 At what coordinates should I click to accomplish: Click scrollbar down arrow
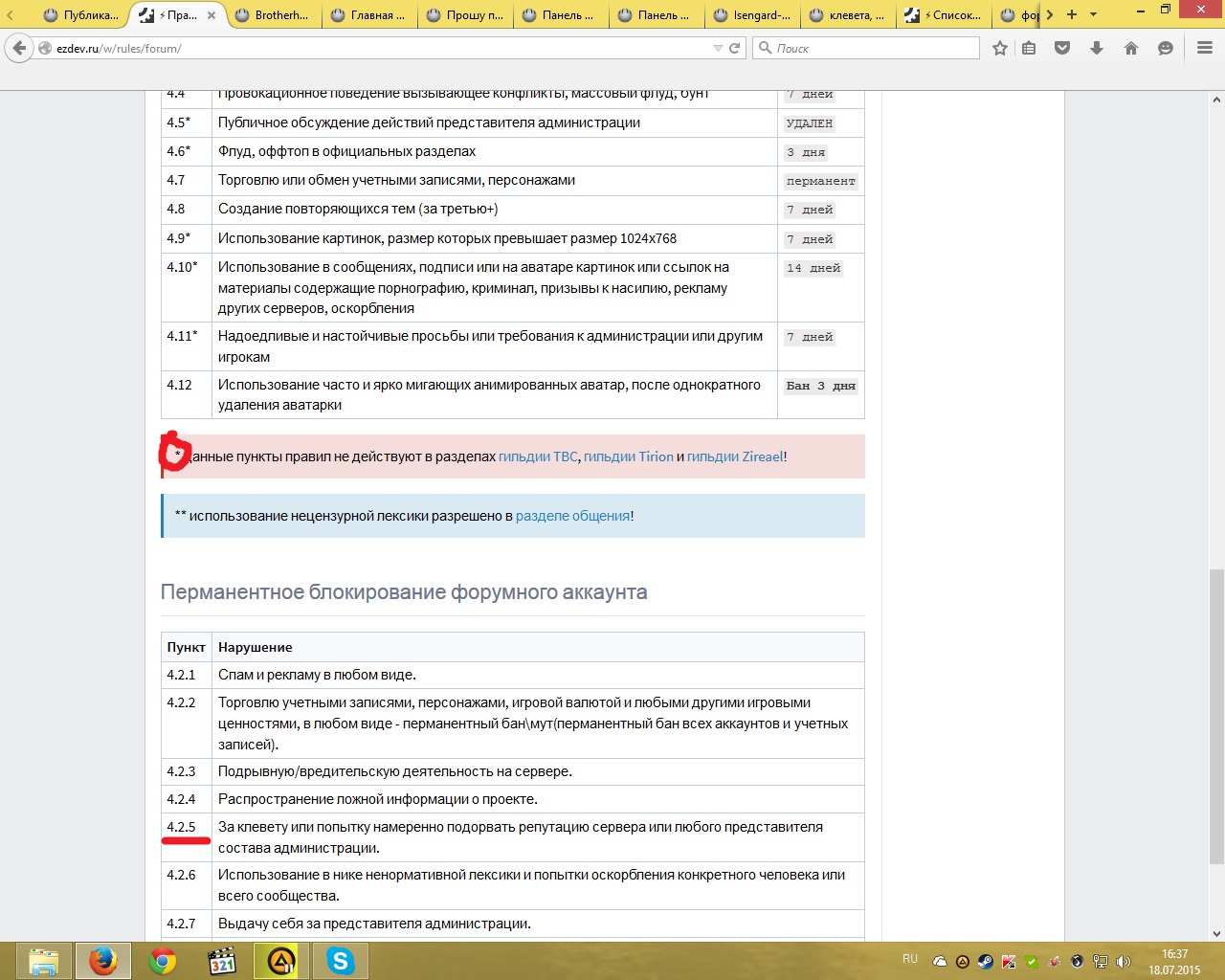click(1216, 934)
